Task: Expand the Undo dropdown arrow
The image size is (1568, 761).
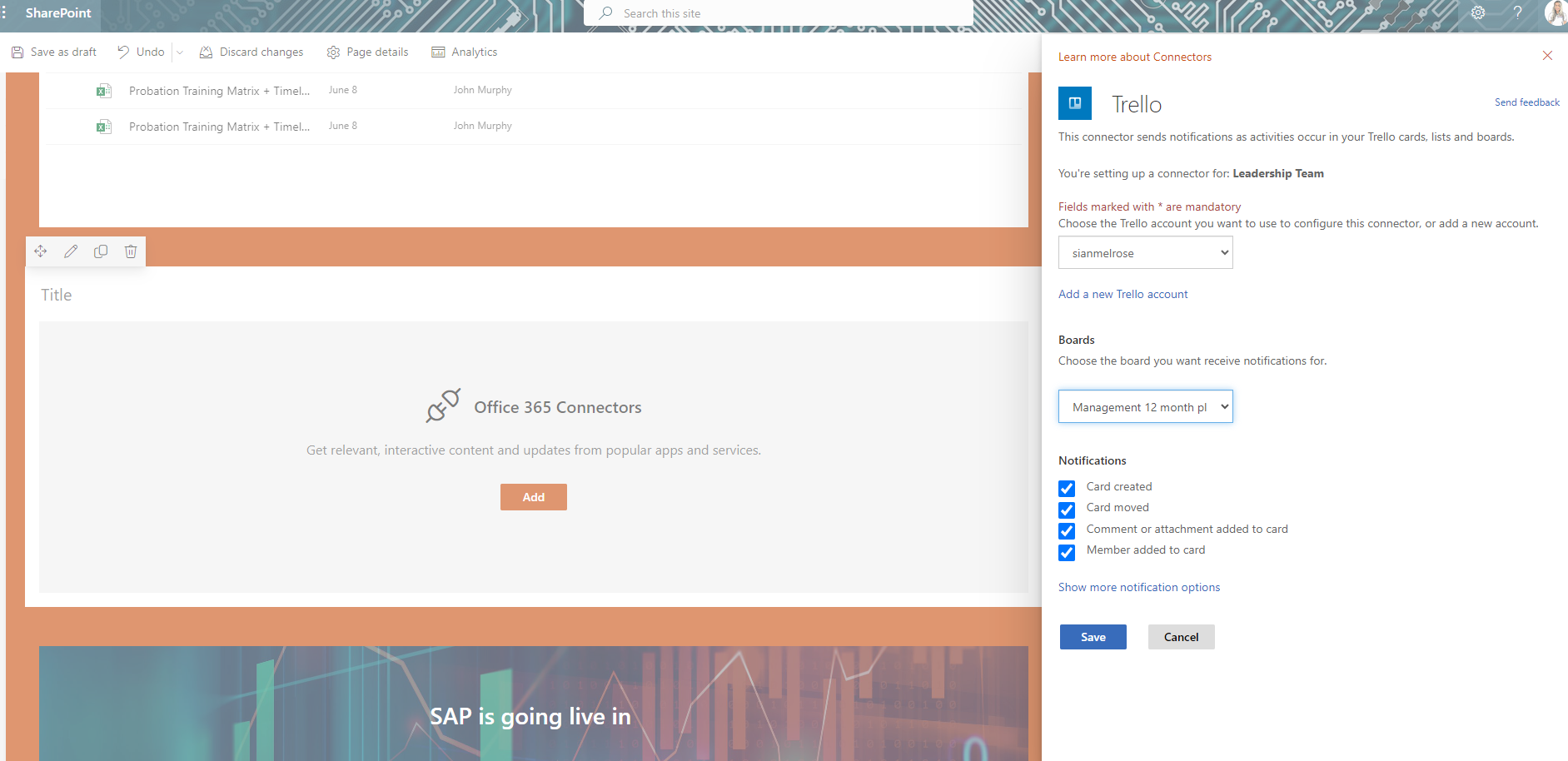Action: tap(180, 52)
